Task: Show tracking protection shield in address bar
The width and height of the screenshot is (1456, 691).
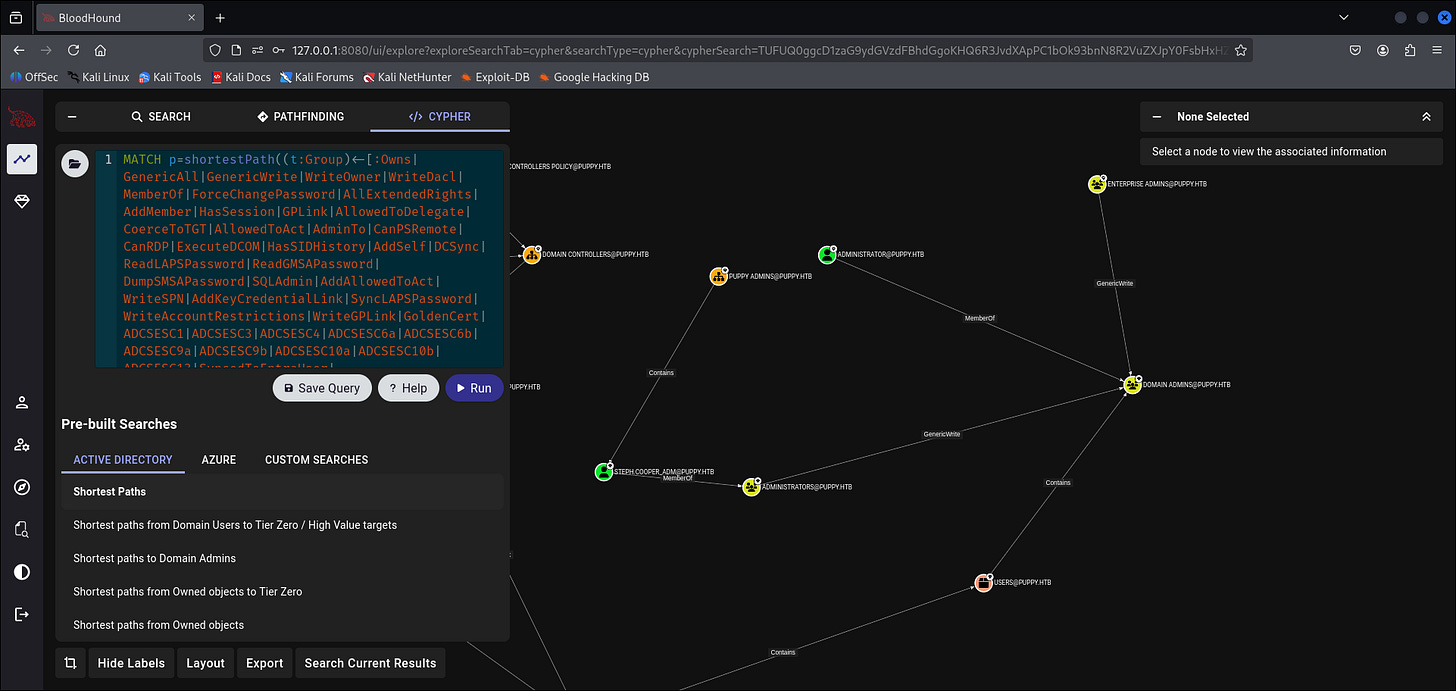Action: [x=215, y=50]
